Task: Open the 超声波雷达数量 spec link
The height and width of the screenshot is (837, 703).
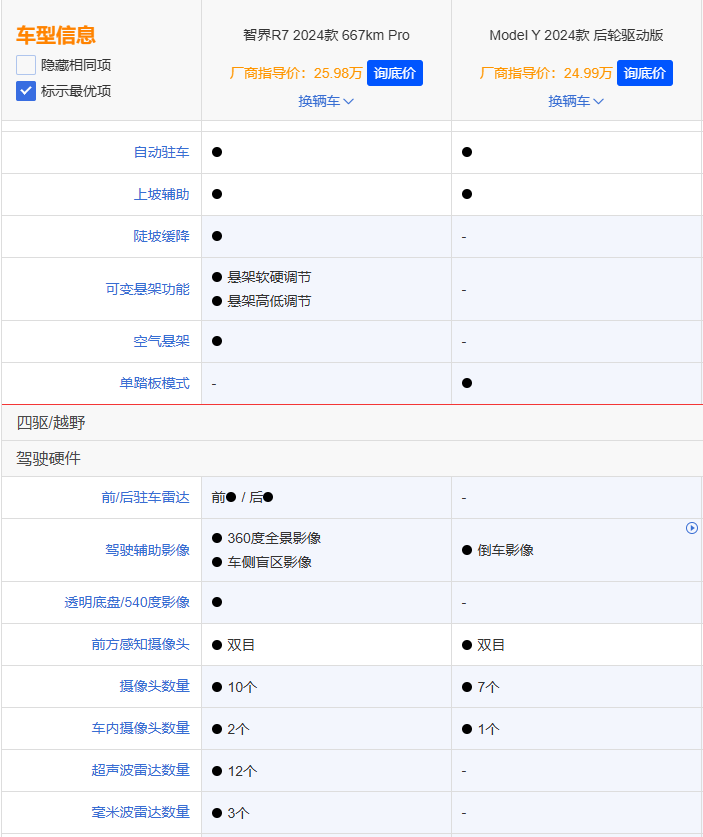Action: tap(140, 770)
